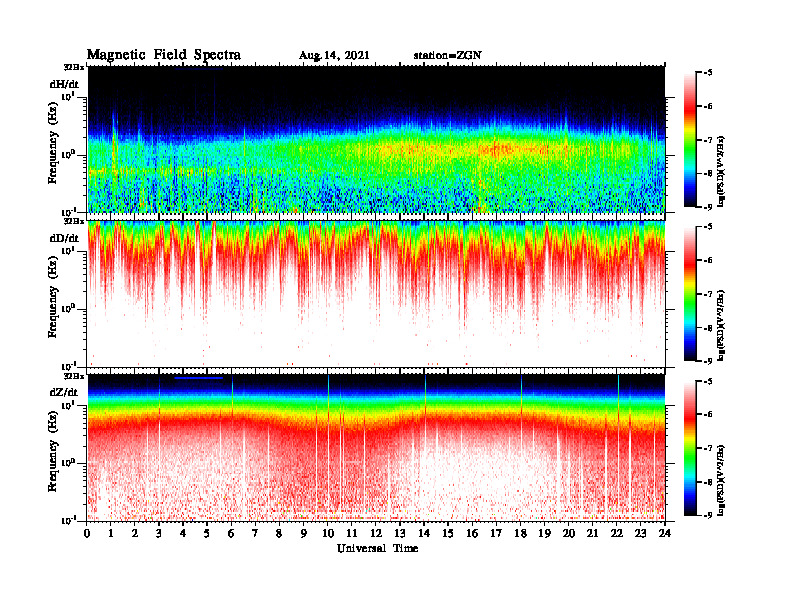
Task: Click the blue marker line atop dH/dt panel
Action: [x=199, y=68]
